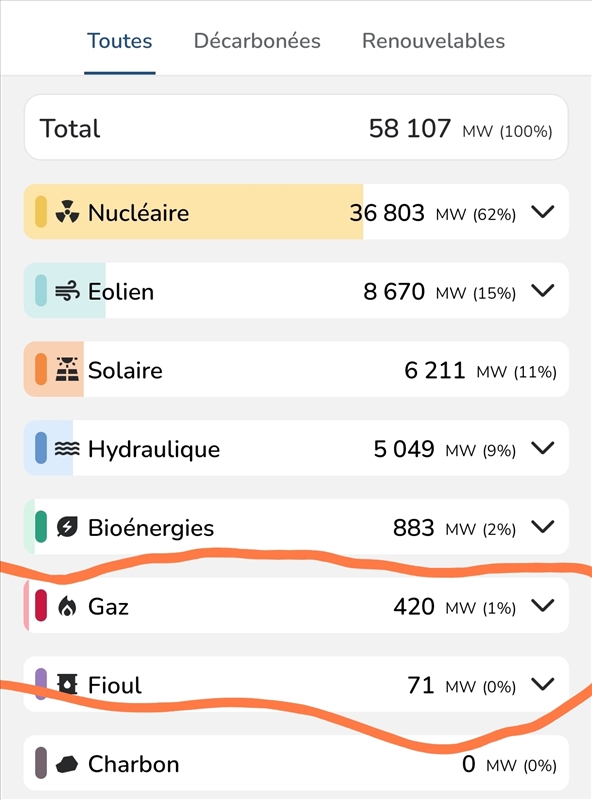Select the Toutes tab

[x=120, y=41]
